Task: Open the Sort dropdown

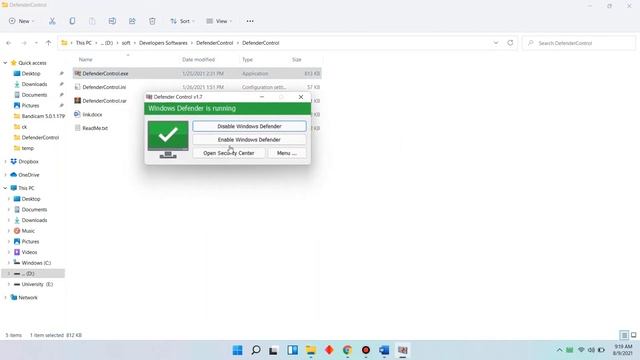Action: (x=182, y=21)
